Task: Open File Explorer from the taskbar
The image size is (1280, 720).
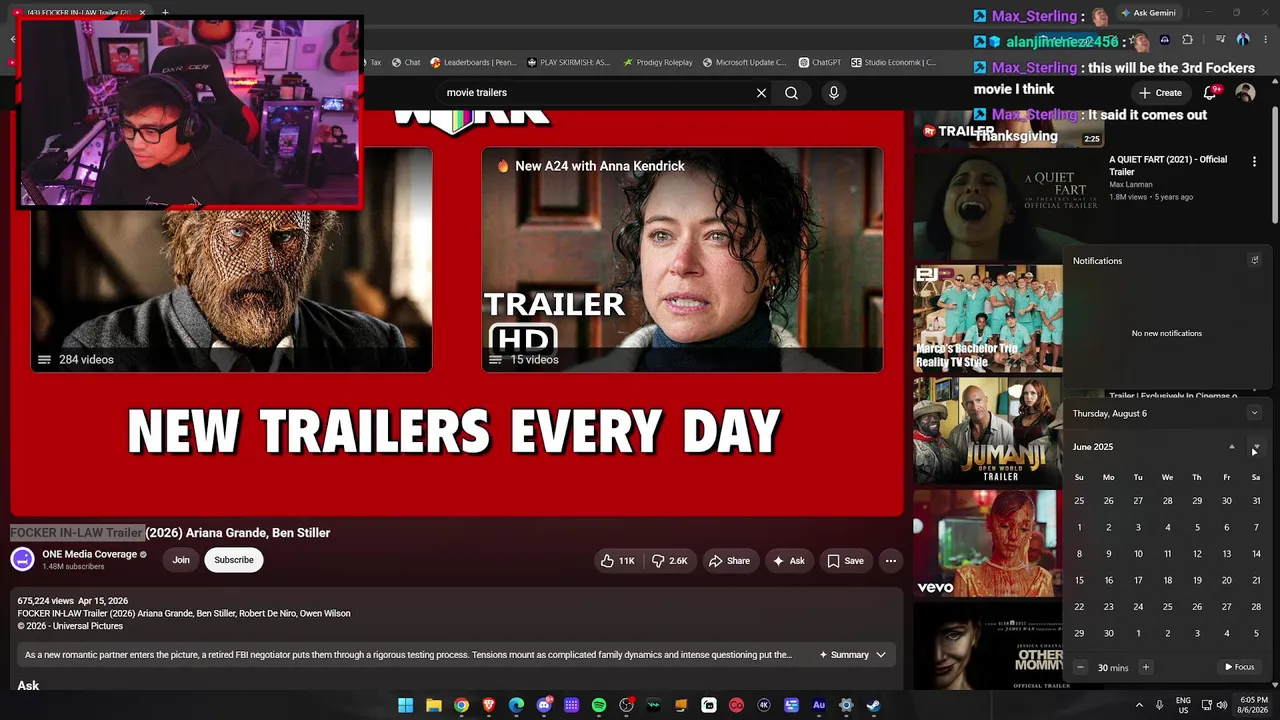Action: pyautogui.click(x=433, y=705)
